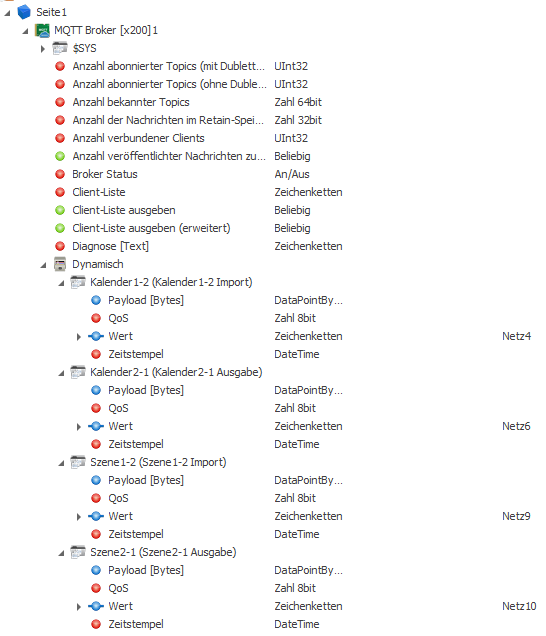Expand the Wert item linked to Netz4
Screen dimensions: 546x636
tap(79, 337)
